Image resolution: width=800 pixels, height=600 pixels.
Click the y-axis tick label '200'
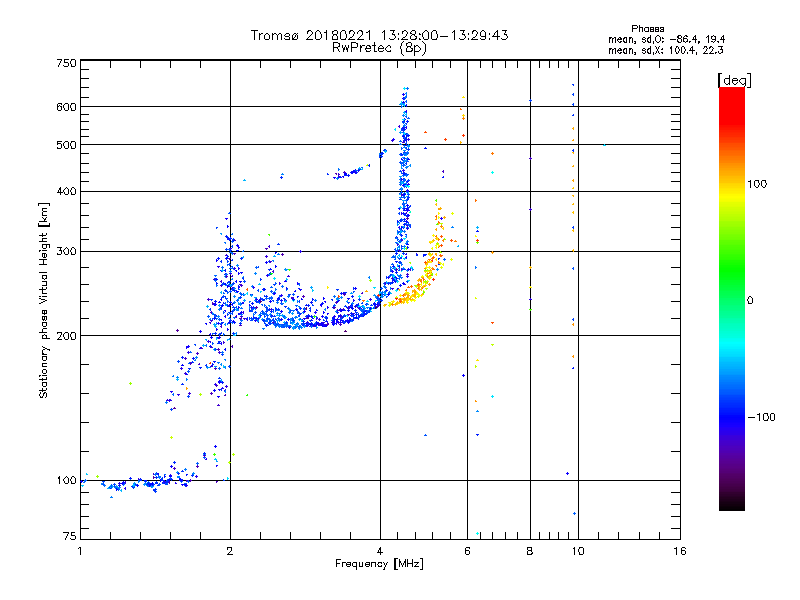66,336
